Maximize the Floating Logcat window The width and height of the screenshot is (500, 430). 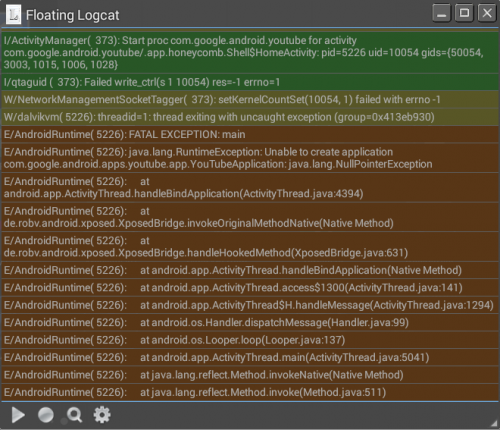pyautogui.click(x=464, y=13)
